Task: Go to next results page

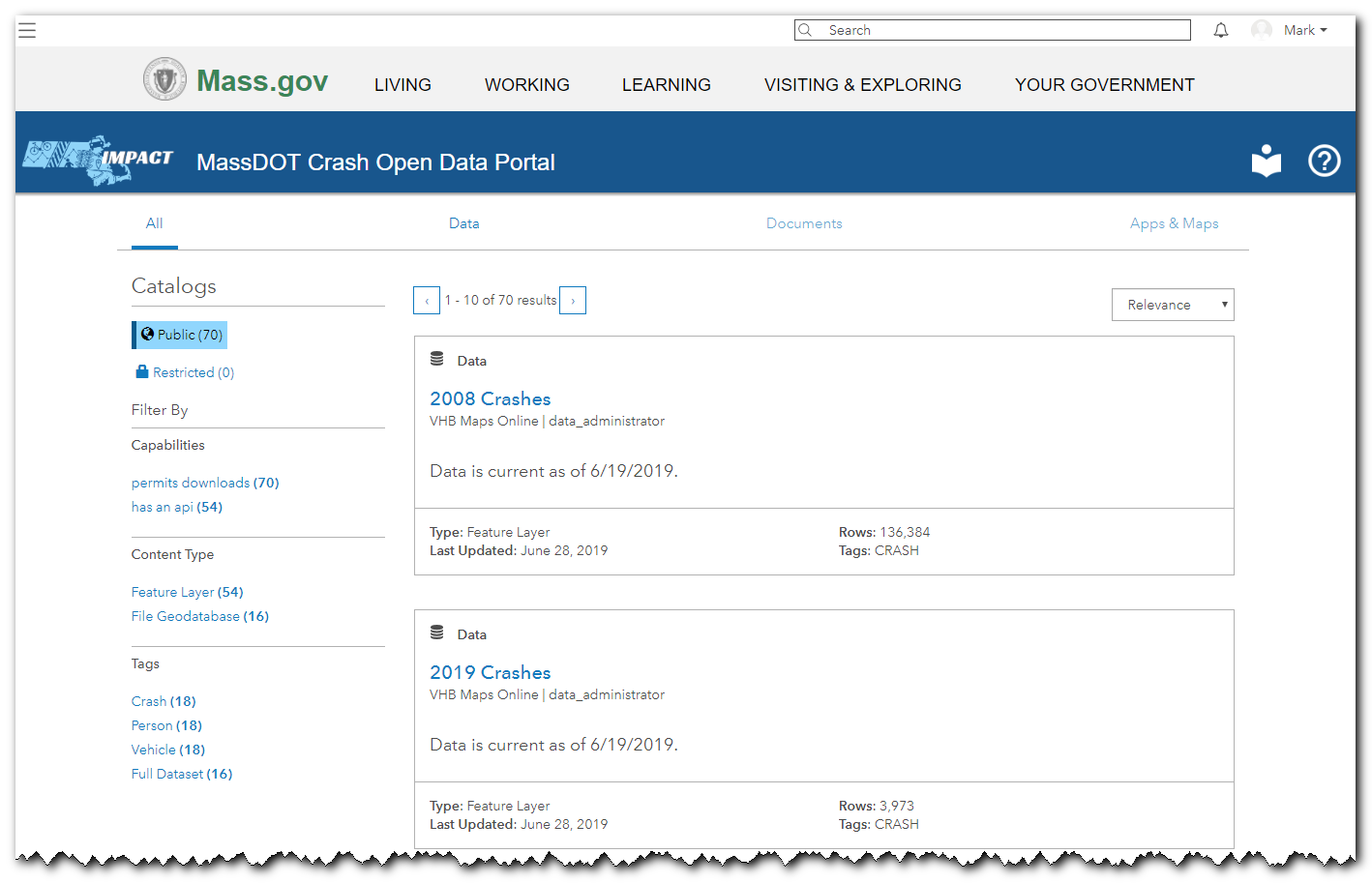Action: point(573,301)
